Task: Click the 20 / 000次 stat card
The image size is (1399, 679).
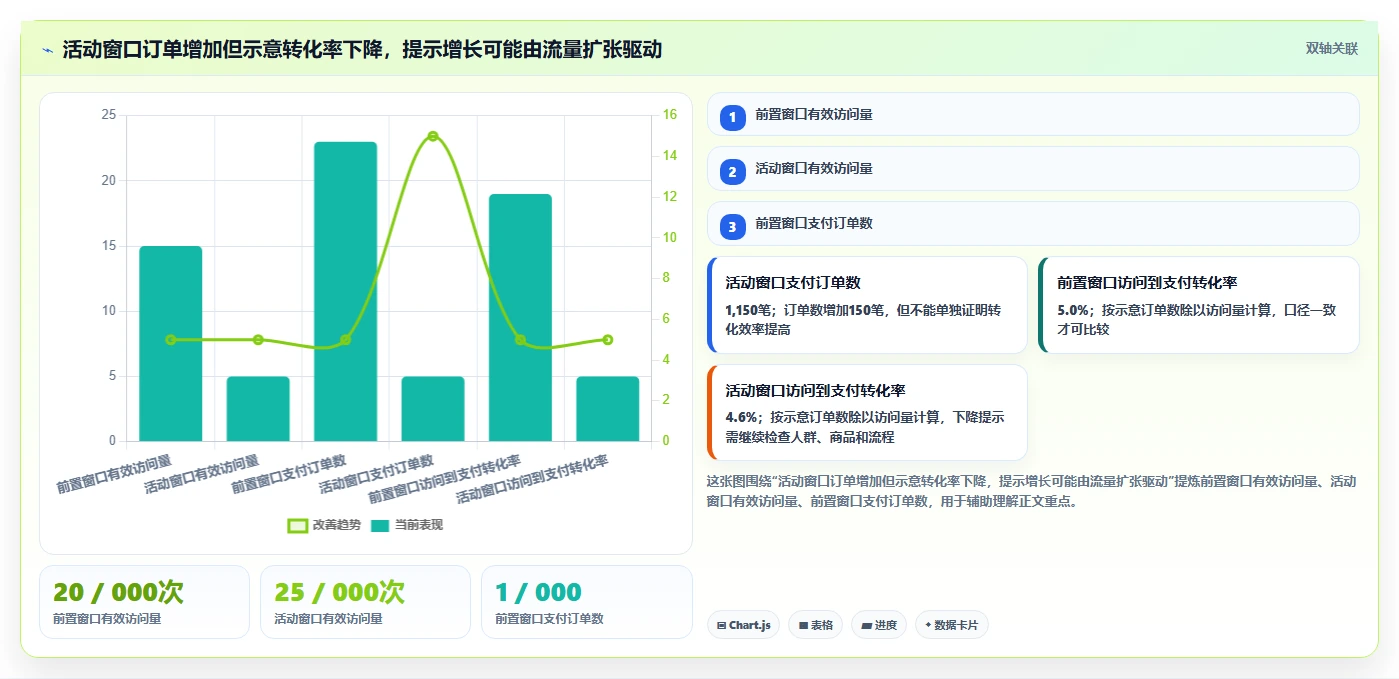Action: tap(144, 602)
